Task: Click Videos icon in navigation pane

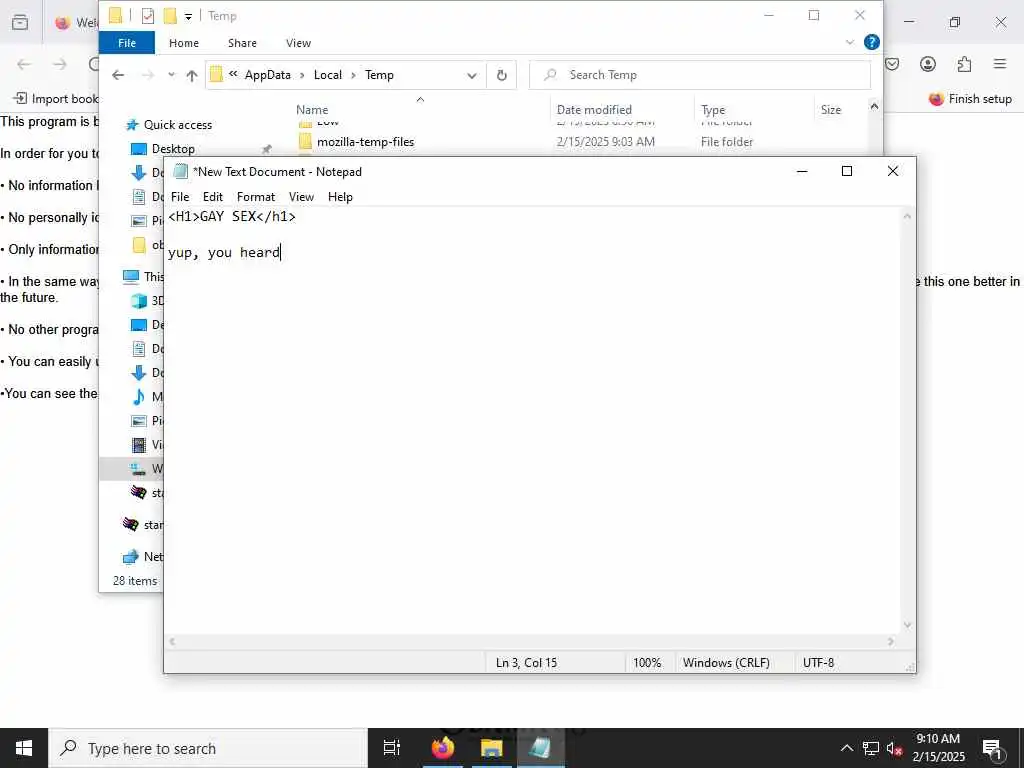Action: pyautogui.click(x=138, y=445)
